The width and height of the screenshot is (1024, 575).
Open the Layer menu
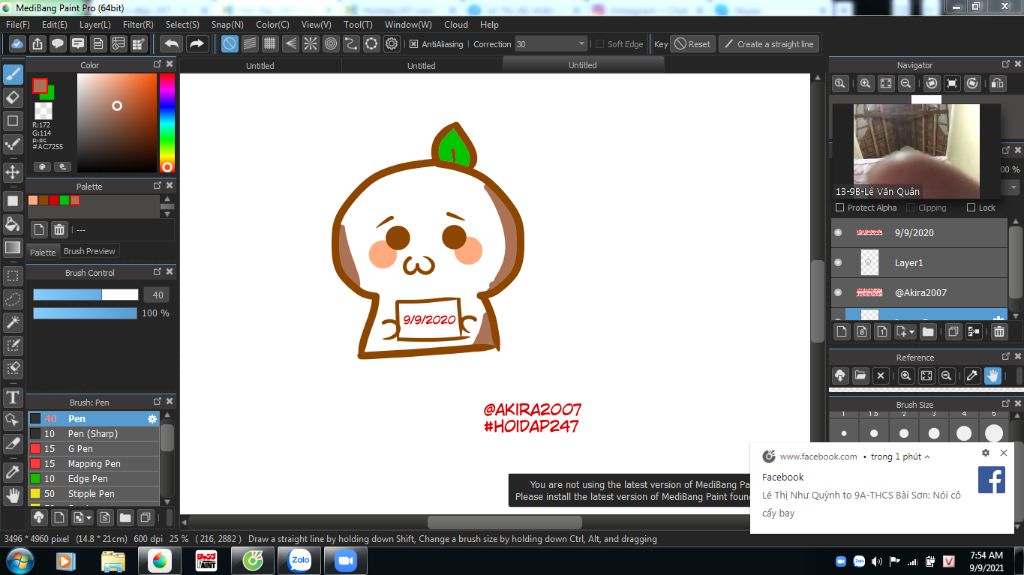(x=95, y=24)
